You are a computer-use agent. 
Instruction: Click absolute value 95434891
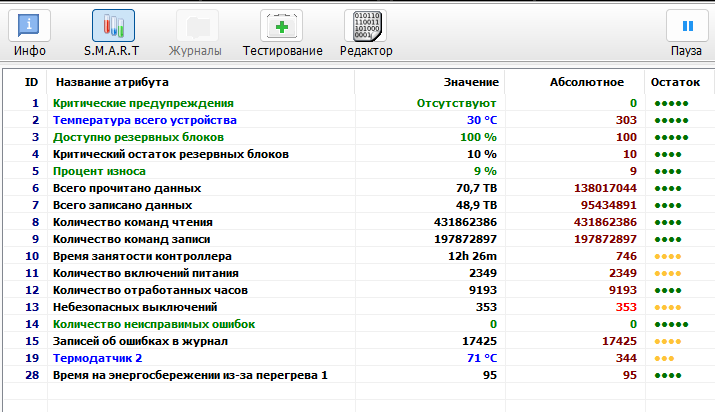click(x=608, y=205)
